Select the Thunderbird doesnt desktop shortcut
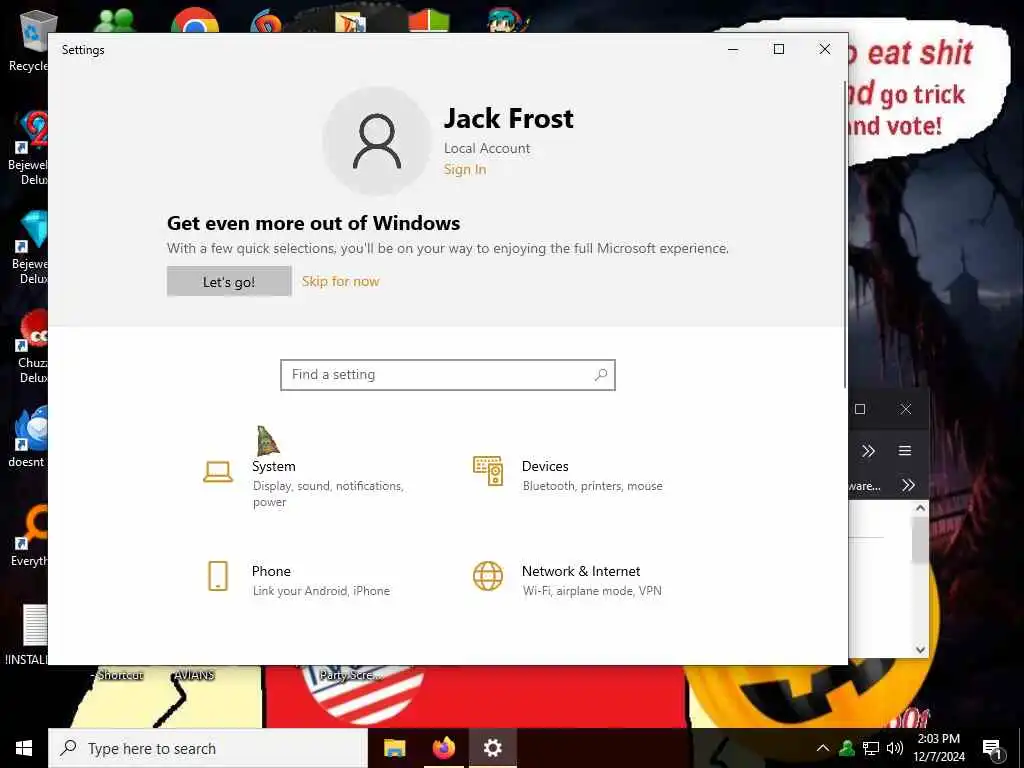1024x768 pixels. pyautogui.click(x=29, y=438)
